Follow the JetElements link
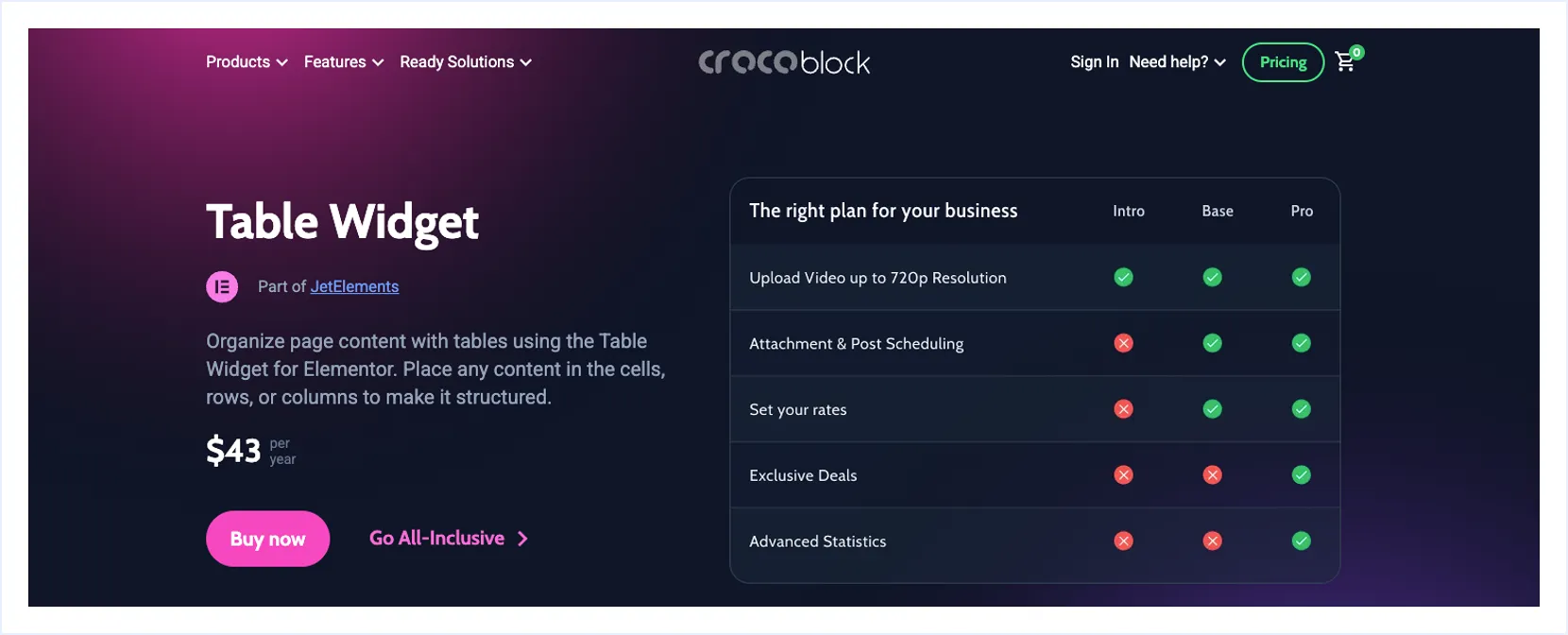The width and height of the screenshot is (1568, 635). pos(354,286)
